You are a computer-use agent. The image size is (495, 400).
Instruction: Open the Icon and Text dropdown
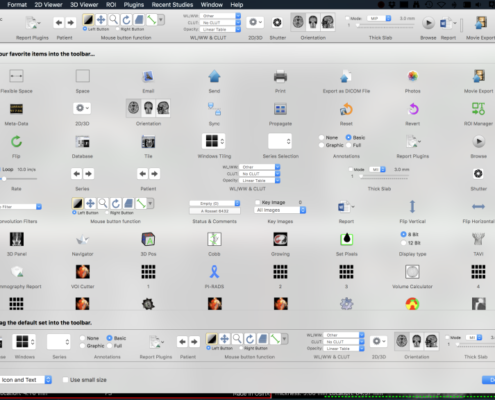pyautogui.click(x=26, y=380)
